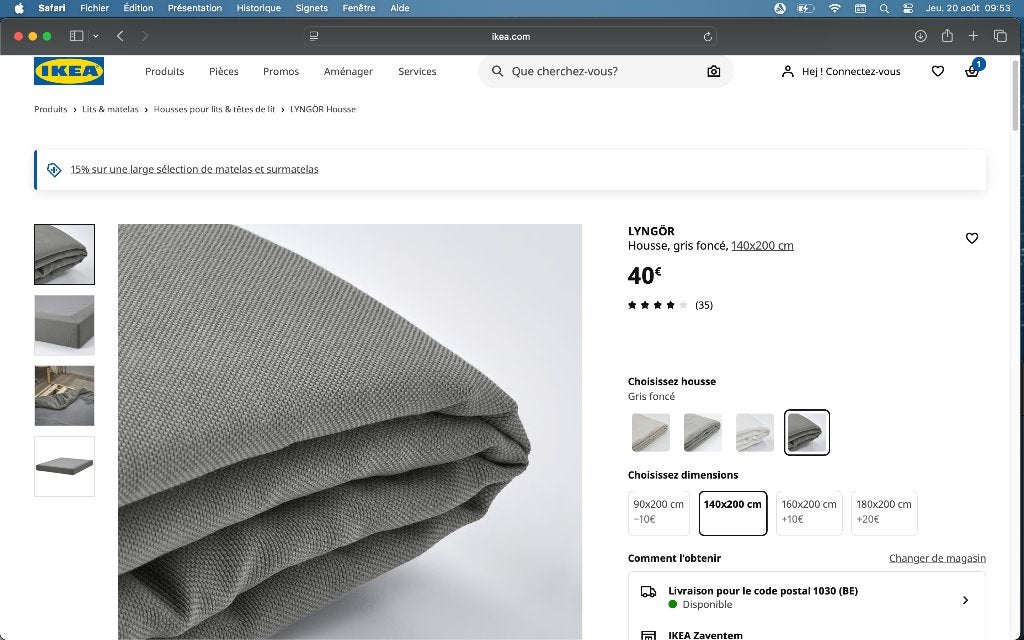The width and height of the screenshot is (1024, 640).
Task: Open the Produits navigation menu
Action: 165,71
